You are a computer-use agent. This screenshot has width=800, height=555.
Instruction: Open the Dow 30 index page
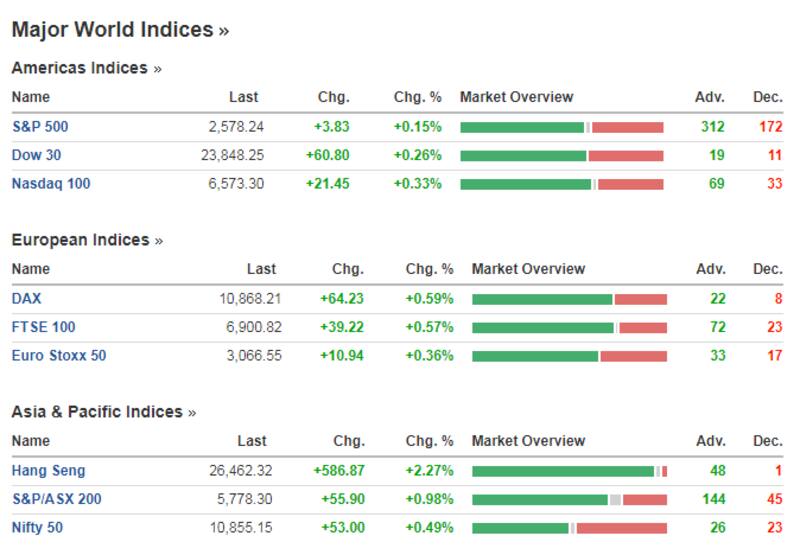[36, 155]
